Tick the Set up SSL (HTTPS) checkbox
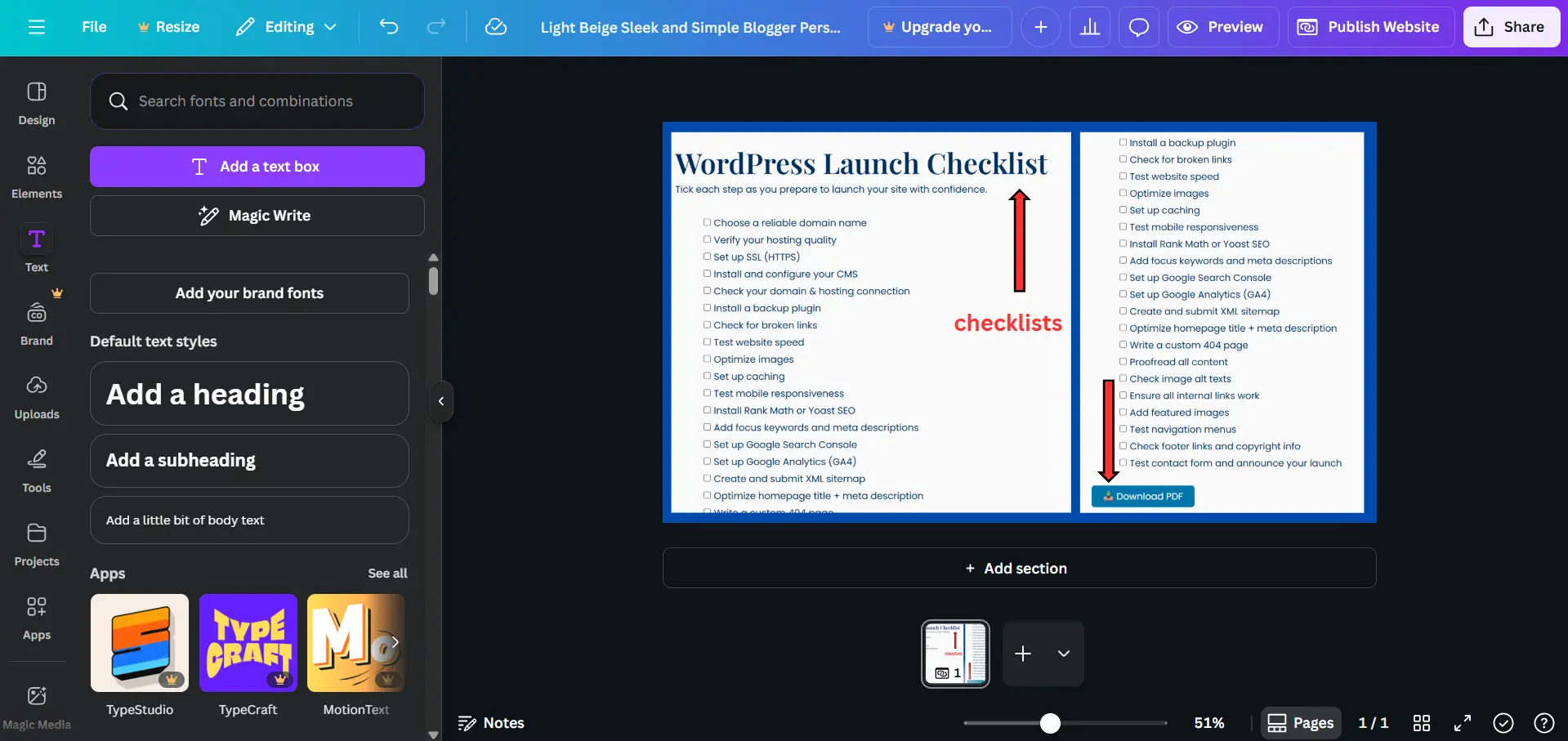This screenshot has height=741, width=1568. tap(707, 257)
